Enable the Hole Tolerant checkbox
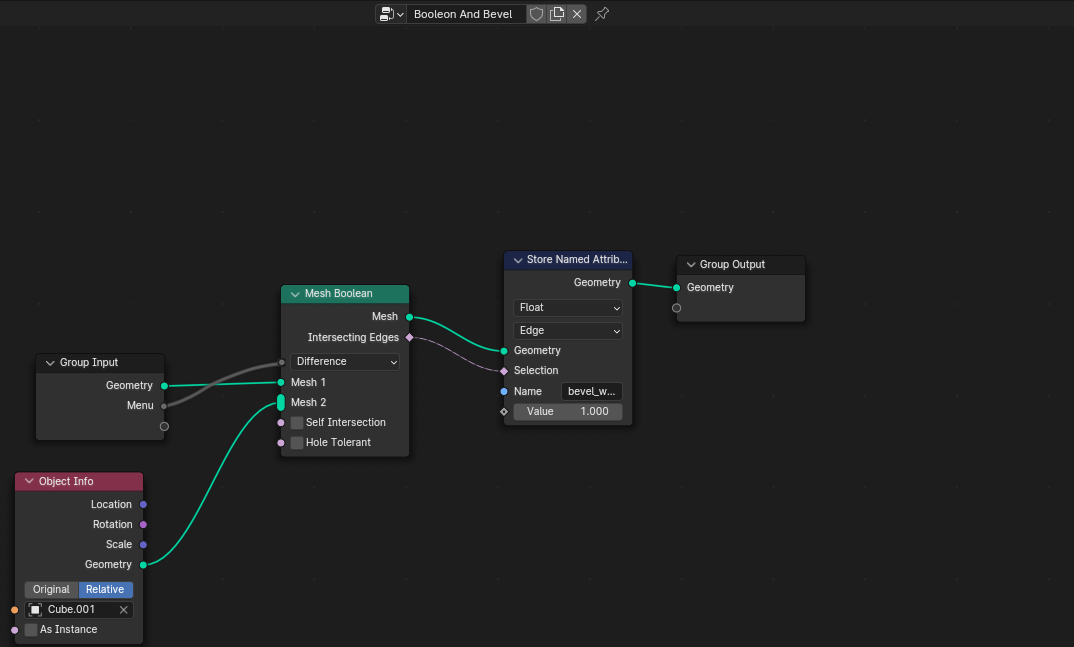The height and width of the screenshot is (647, 1074). tap(297, 443)
